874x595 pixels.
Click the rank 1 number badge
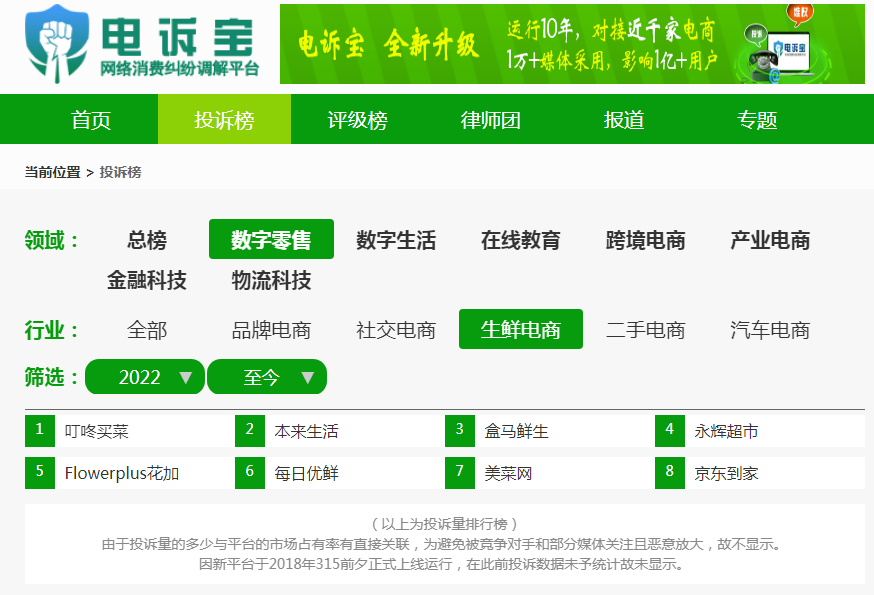pos(40,430)
